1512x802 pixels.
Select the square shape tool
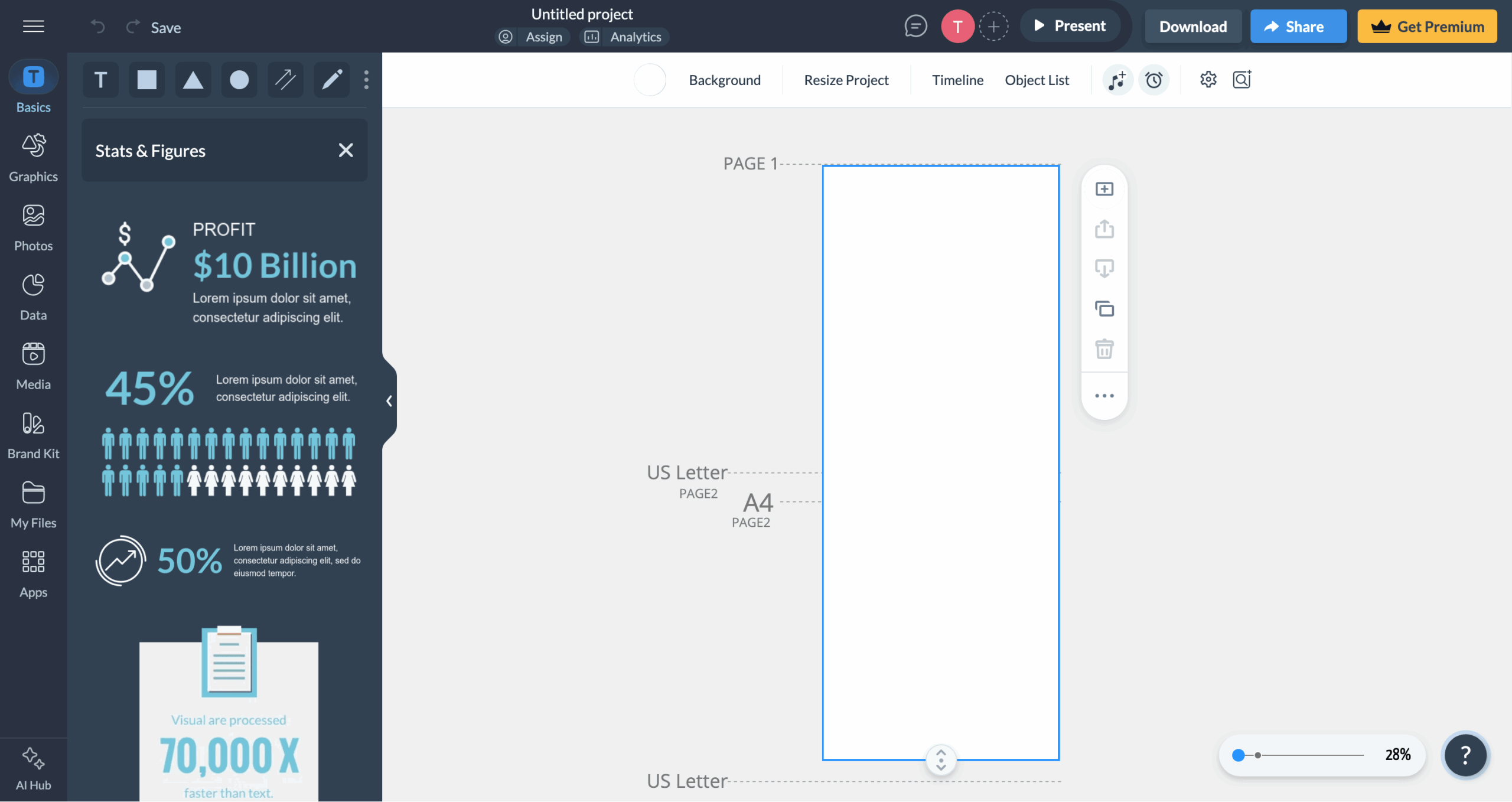[x=147, y=80]
